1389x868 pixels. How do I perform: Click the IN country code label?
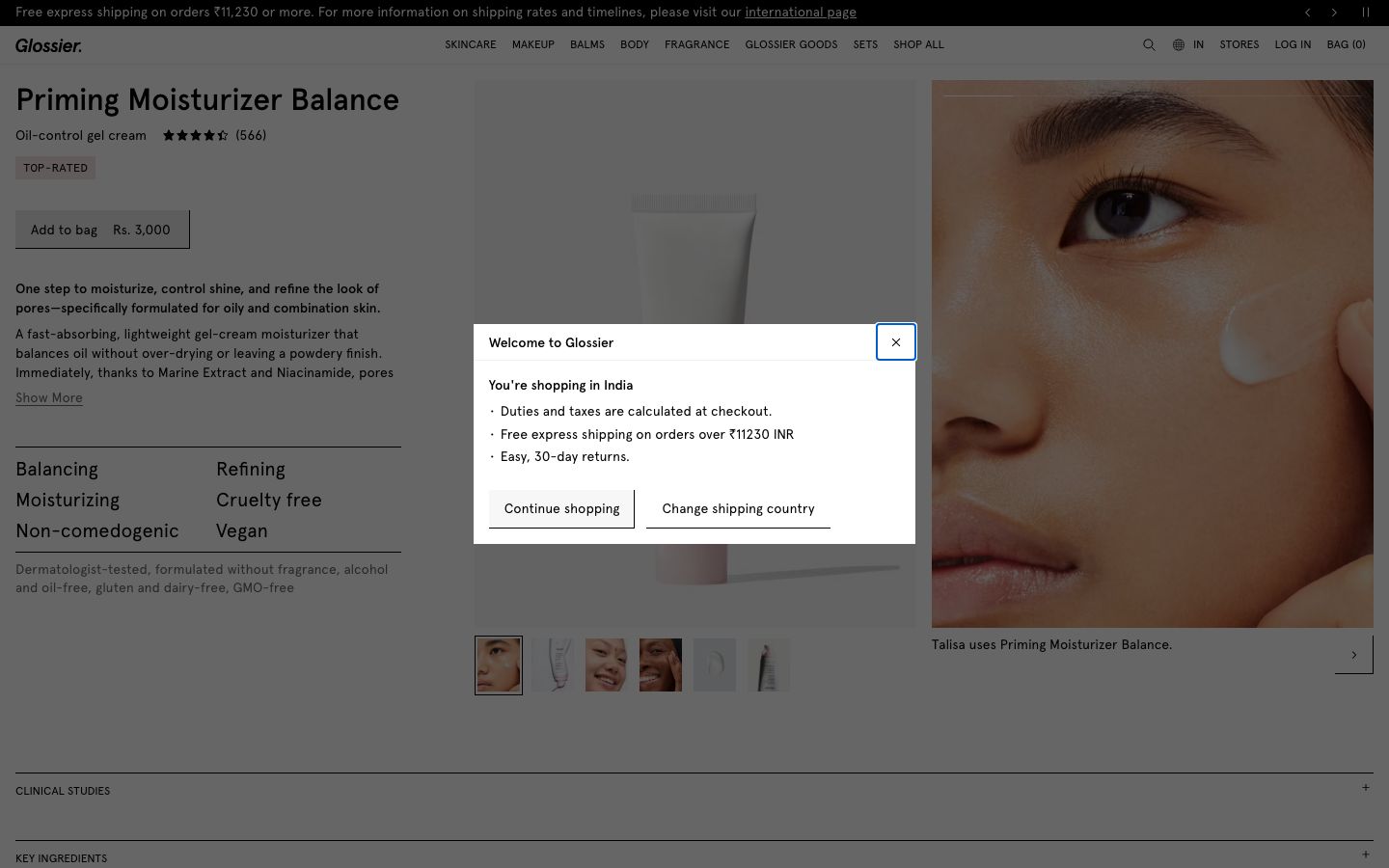[x=1198, y=44]
